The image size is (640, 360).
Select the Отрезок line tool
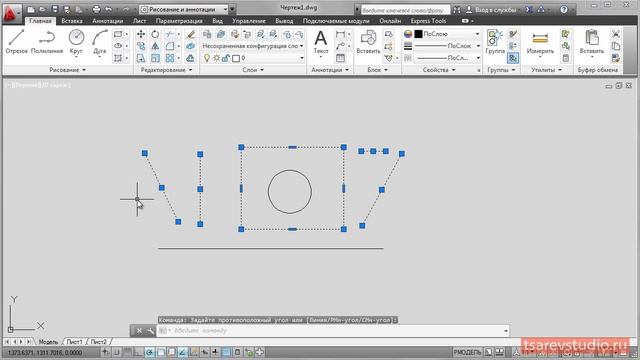[x=16, y=42]
